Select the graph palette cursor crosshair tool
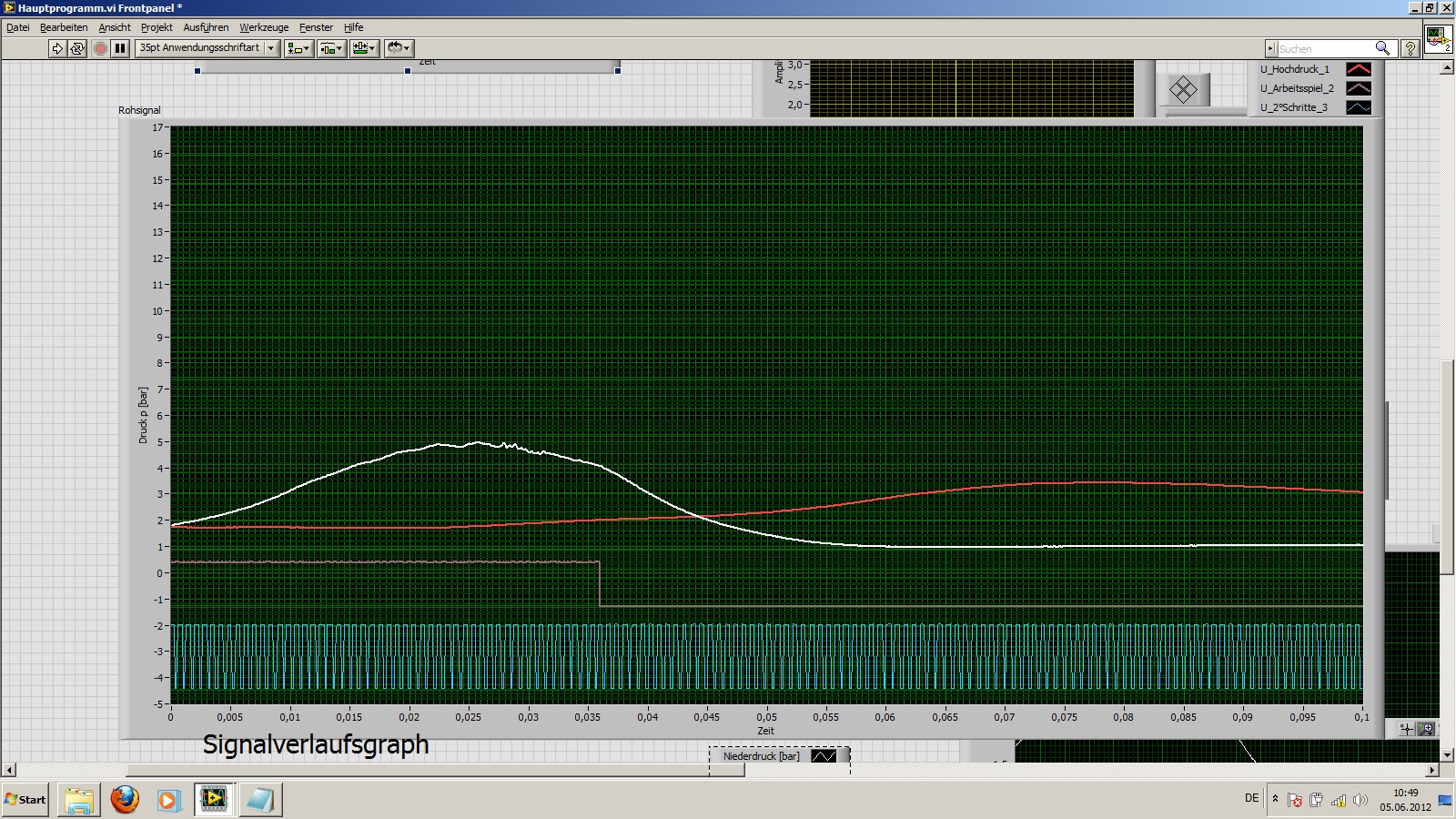Viewport: 1456px width, 819px height. click(1407, 729)
